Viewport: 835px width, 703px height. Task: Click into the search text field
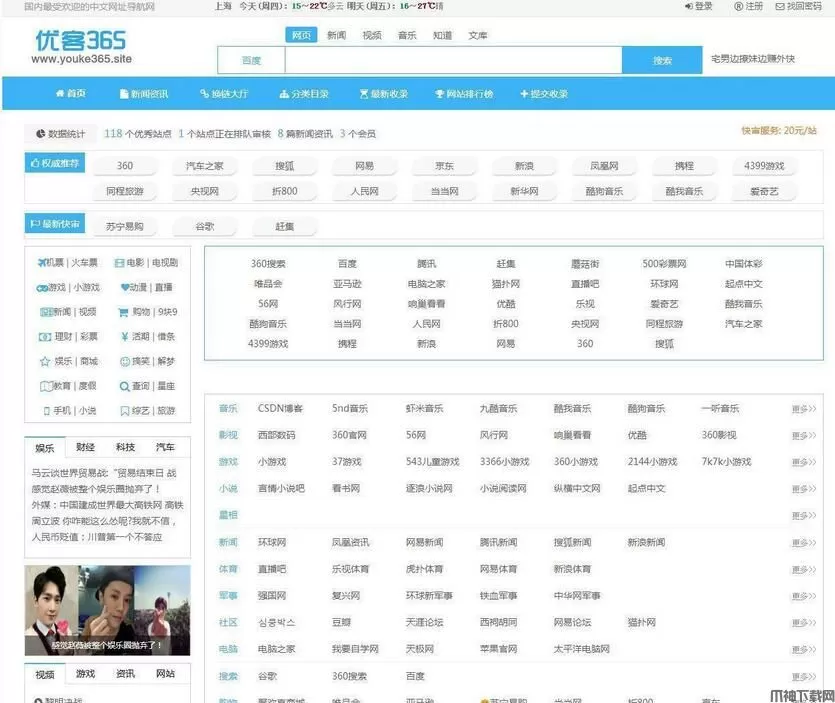click(452, 61)
